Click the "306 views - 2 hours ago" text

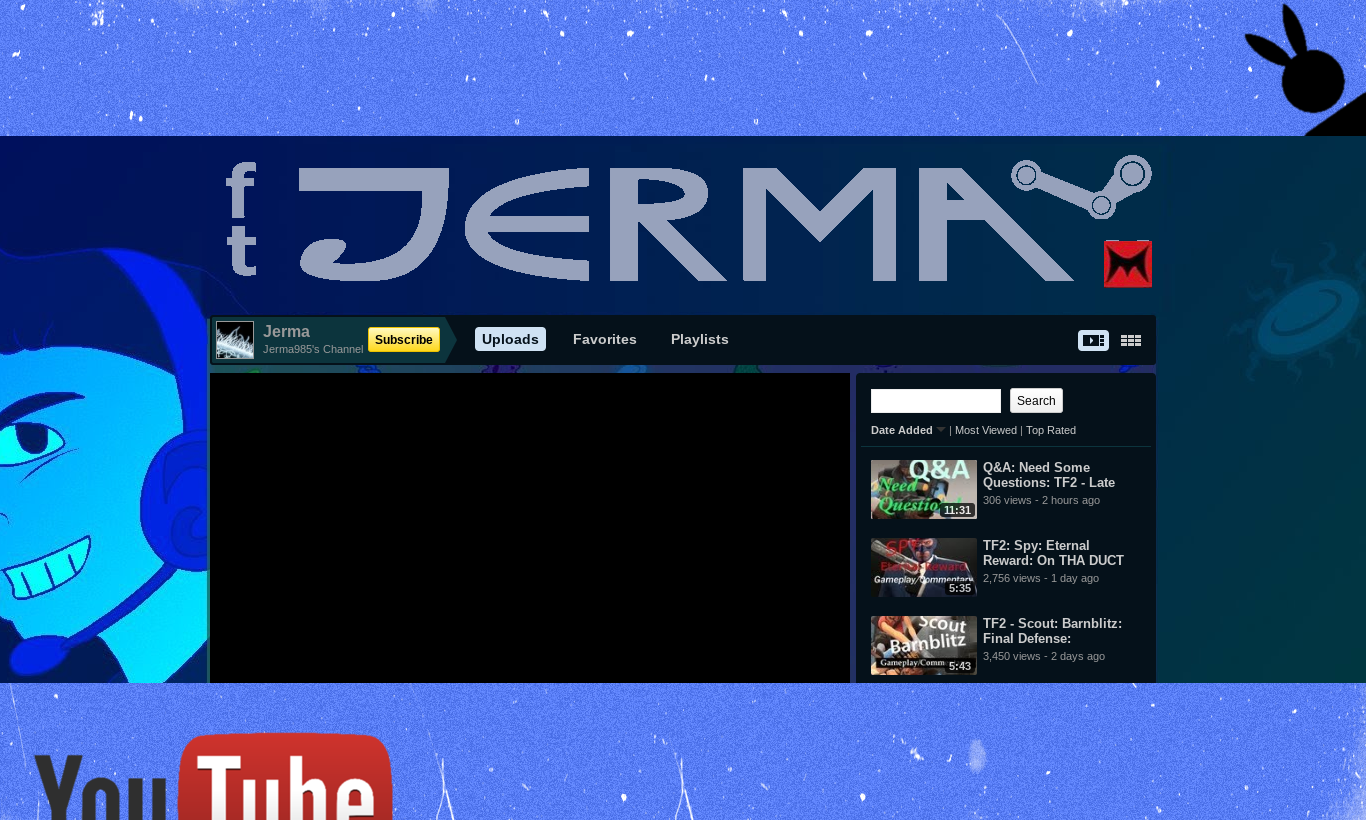tap(1041, 500)
